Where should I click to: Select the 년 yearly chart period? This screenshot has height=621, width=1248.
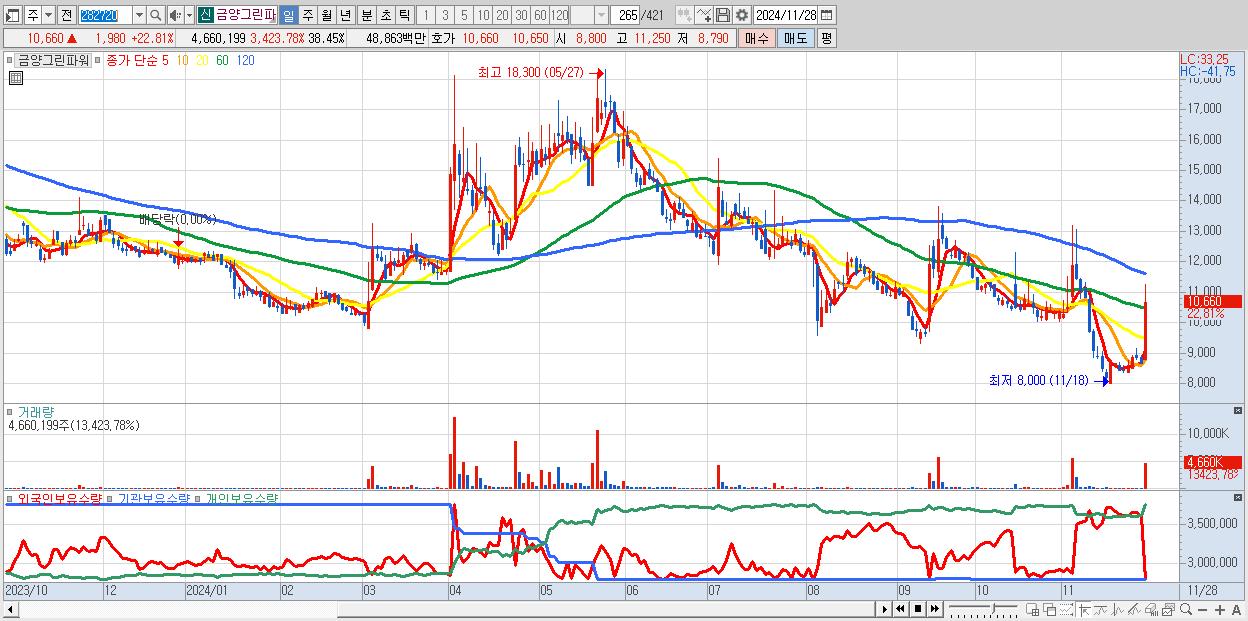click(345, 15)
